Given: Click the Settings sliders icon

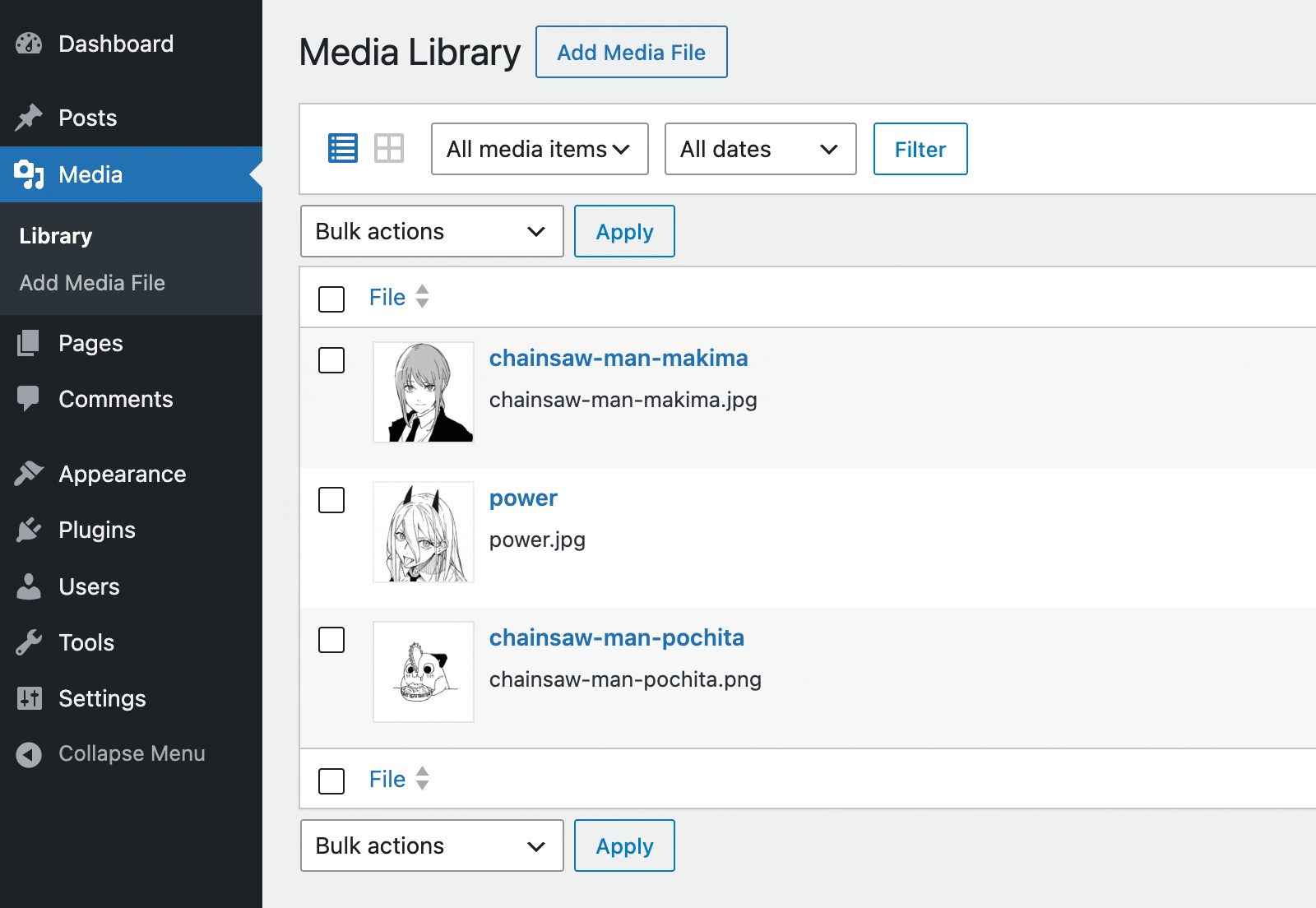Looking at the screenshot, I should pos(29,698).
